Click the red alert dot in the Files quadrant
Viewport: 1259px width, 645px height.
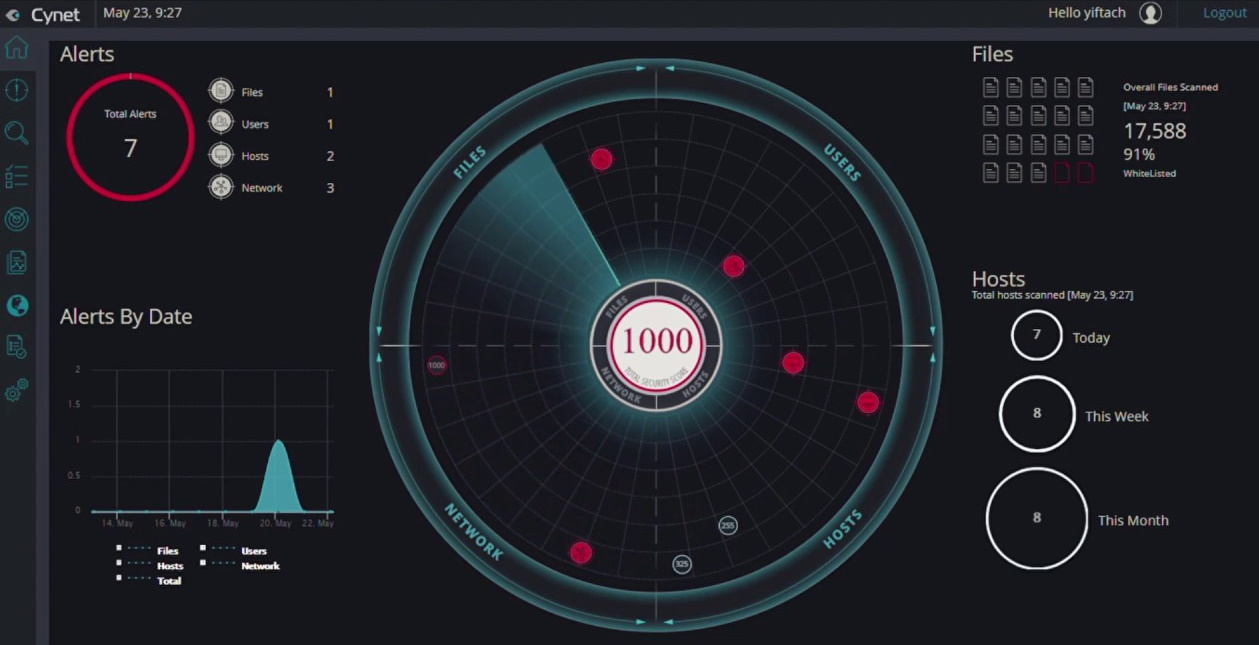(601, 159)
